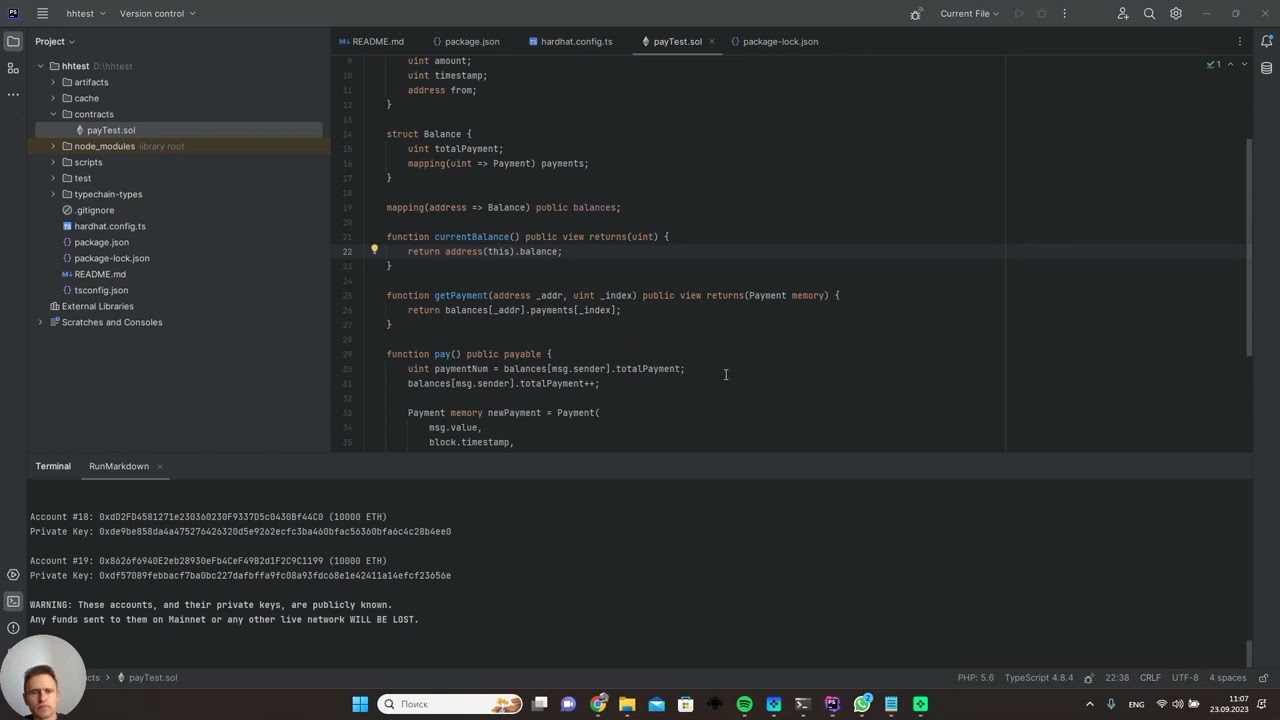This screenshot has width=1280, height=720.
Task: Switch to the README.md editor tab
Action: tap(371, 41)
